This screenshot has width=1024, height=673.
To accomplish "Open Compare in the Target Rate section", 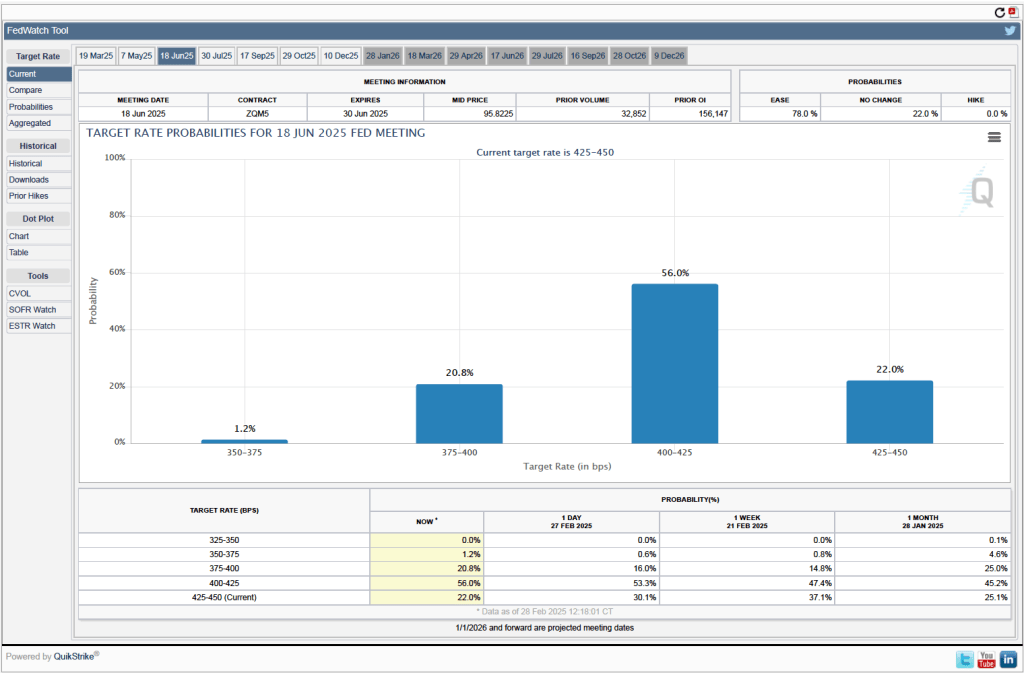I will coord(25,90).
